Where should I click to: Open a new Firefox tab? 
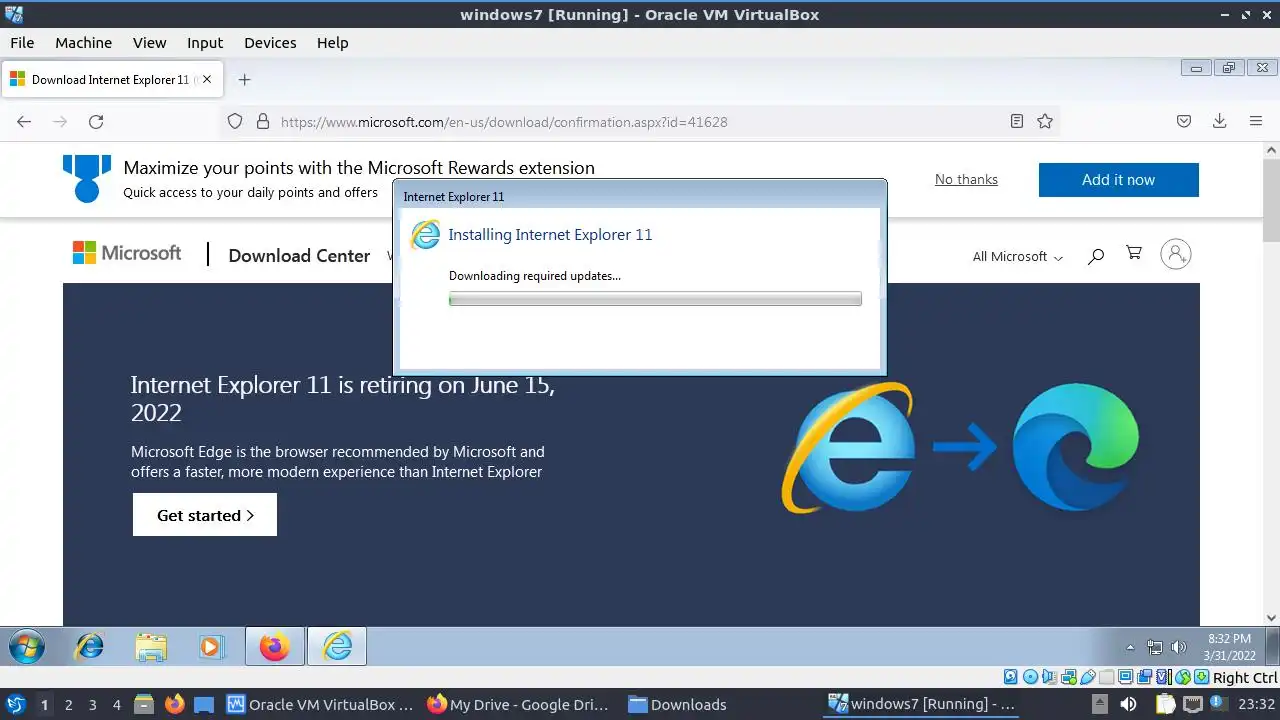click(244, 80)
